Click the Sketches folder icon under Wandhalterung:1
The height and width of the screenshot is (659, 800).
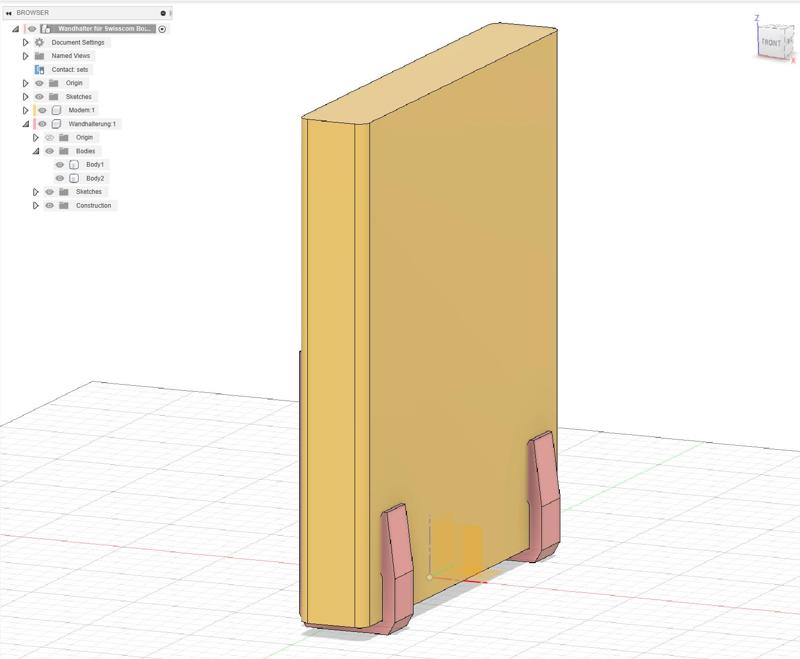pos(64,192)
